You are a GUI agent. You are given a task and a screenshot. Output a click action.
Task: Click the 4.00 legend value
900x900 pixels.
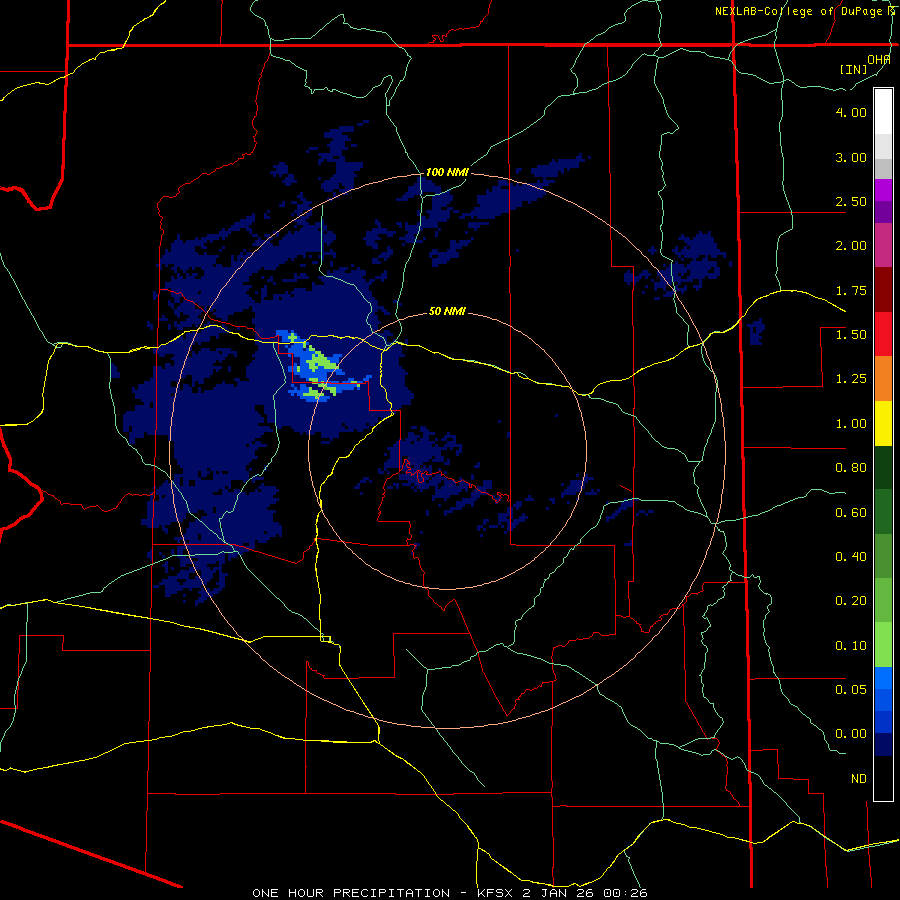851,112
